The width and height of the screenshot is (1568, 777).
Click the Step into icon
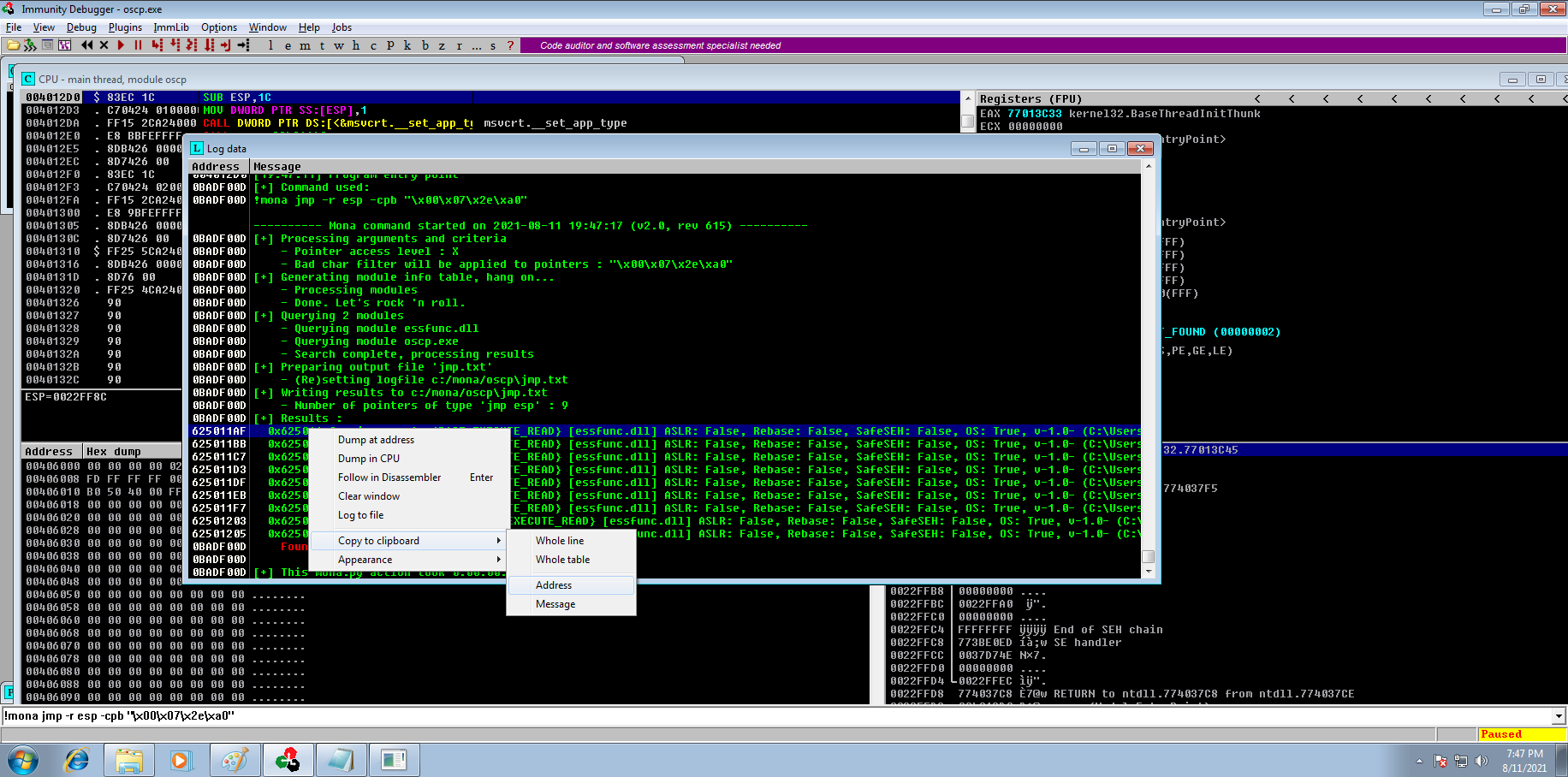click(157, 45)
